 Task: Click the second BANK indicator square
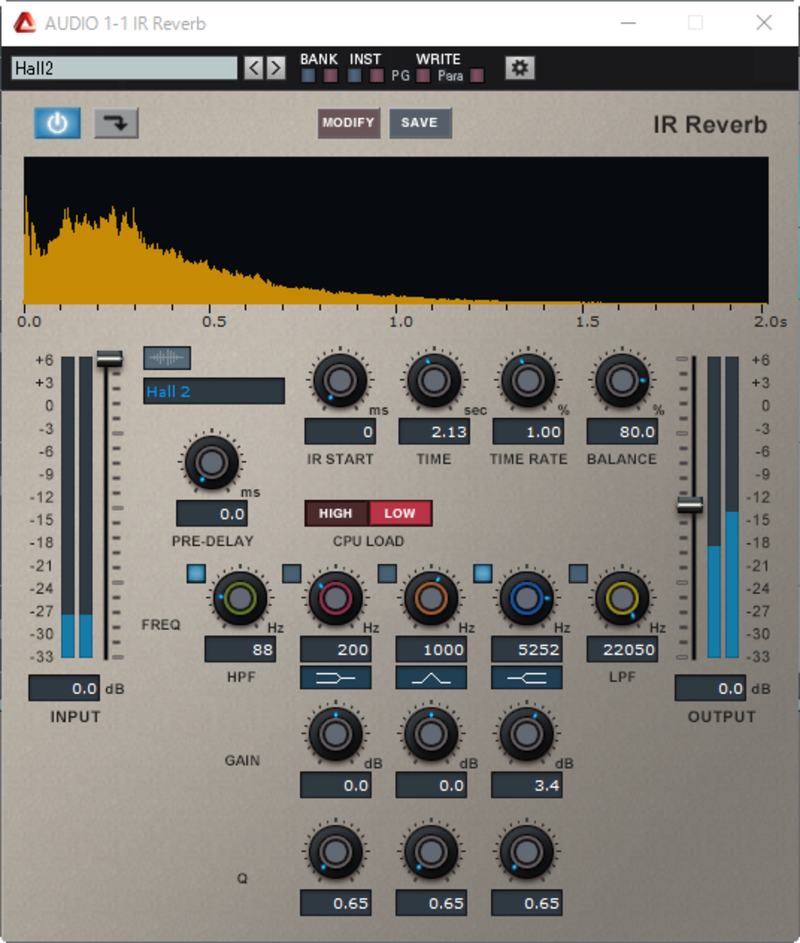[330, 76]
